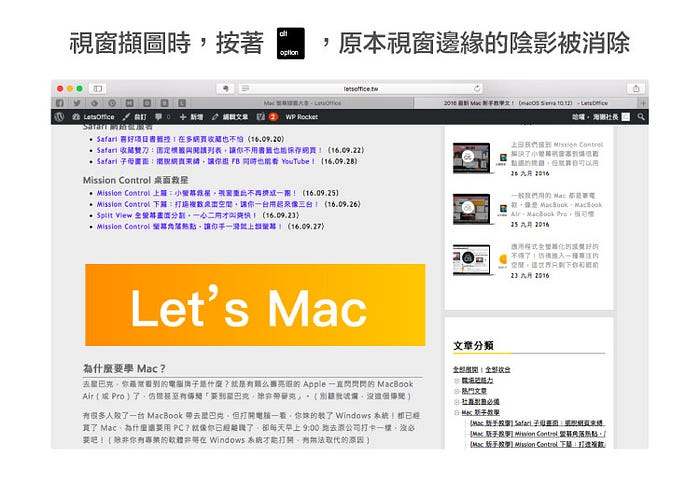
Task: Open the 新增 new content menu
Action: [191, 117]
